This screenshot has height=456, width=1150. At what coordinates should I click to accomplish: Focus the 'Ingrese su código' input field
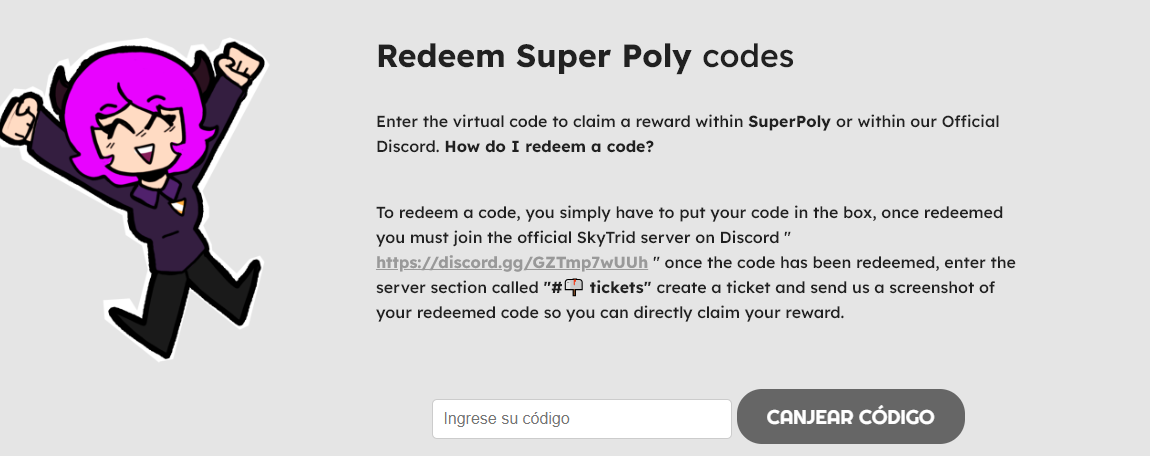point(582,419)
